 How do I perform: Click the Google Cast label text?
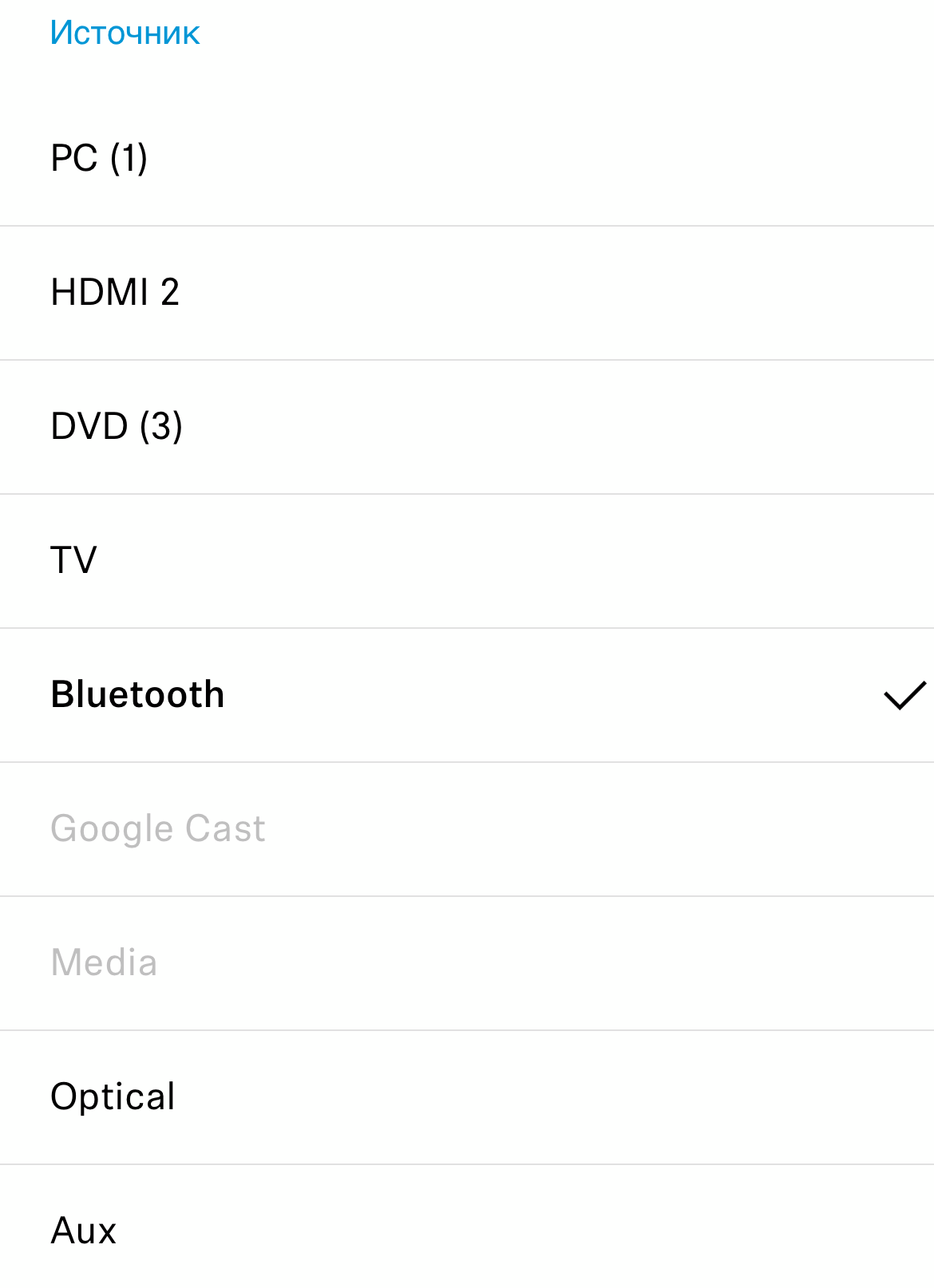coord(158,828)
